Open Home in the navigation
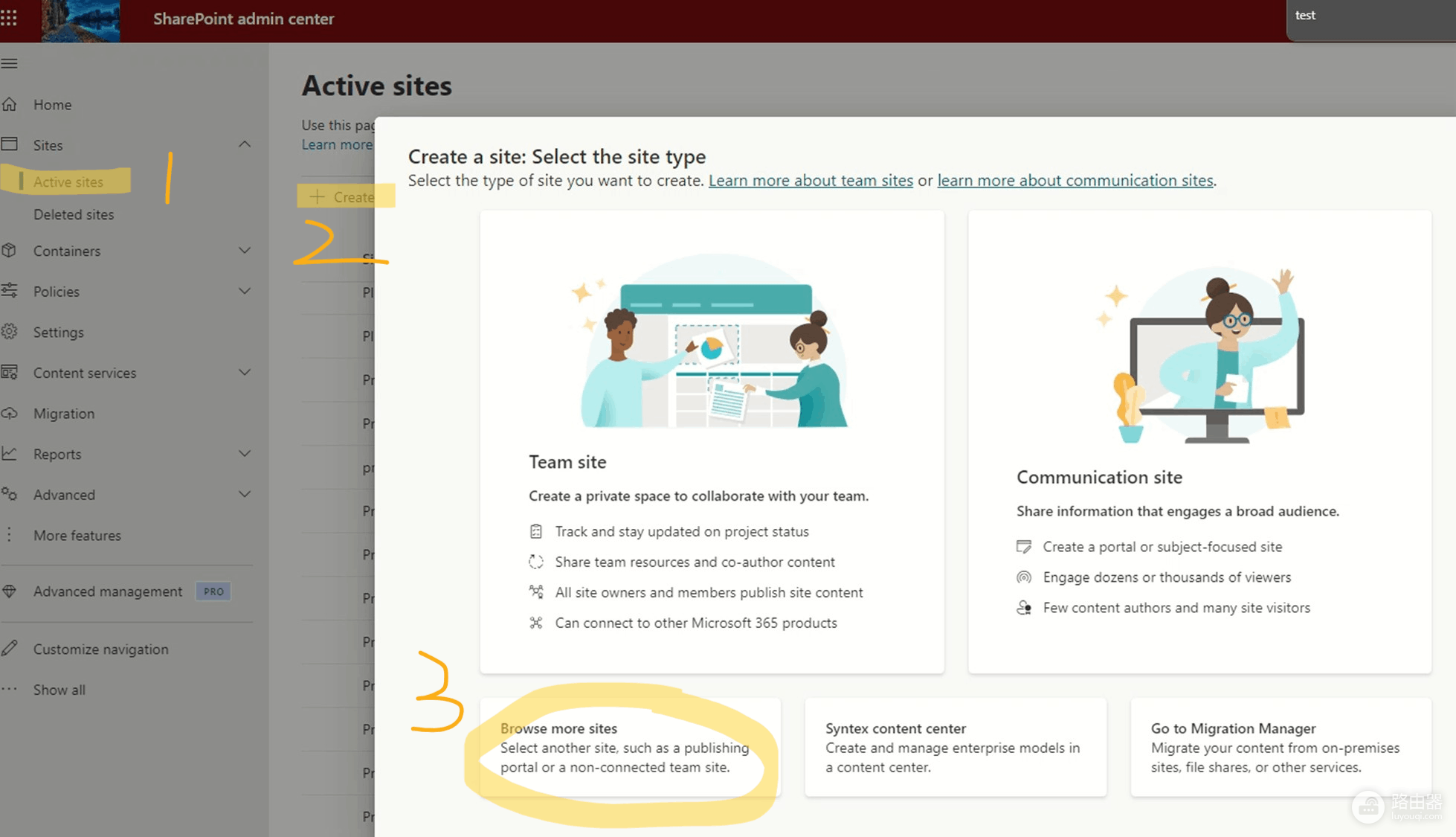The height and width of the screenshot is (837, 1456). point(52,105)
